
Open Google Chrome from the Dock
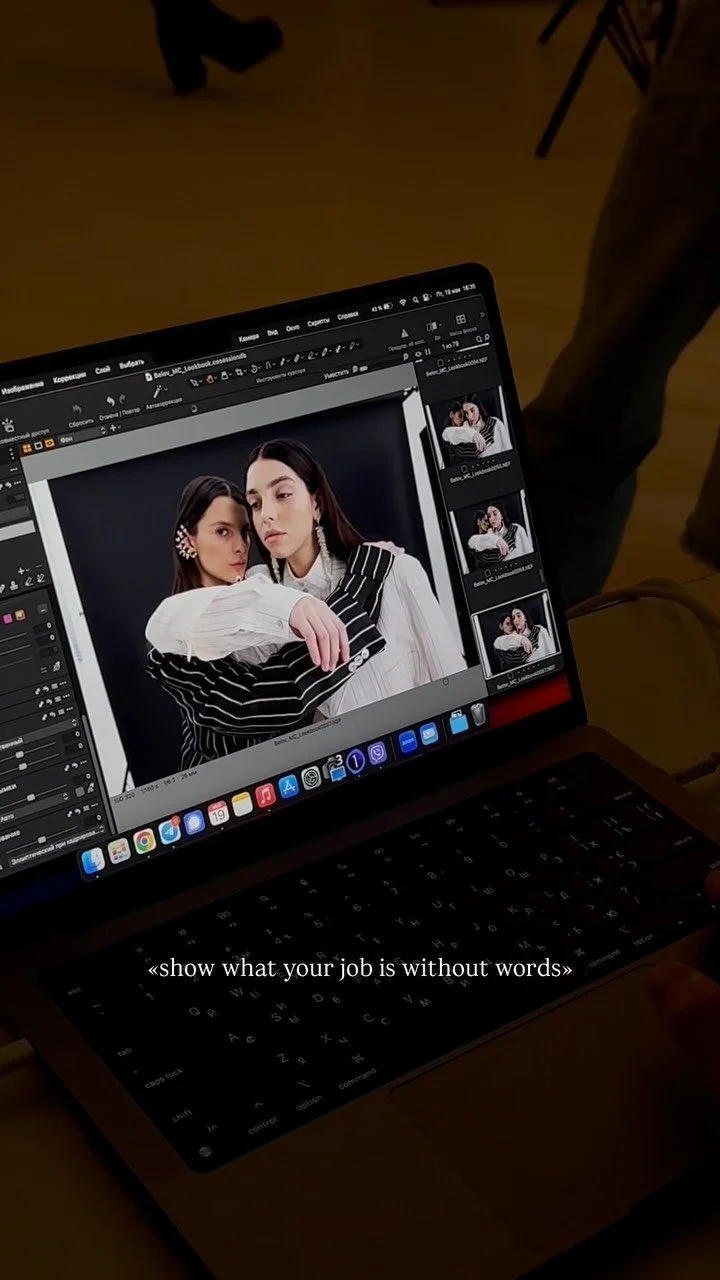pyautogui.click(x=144, y=841)
